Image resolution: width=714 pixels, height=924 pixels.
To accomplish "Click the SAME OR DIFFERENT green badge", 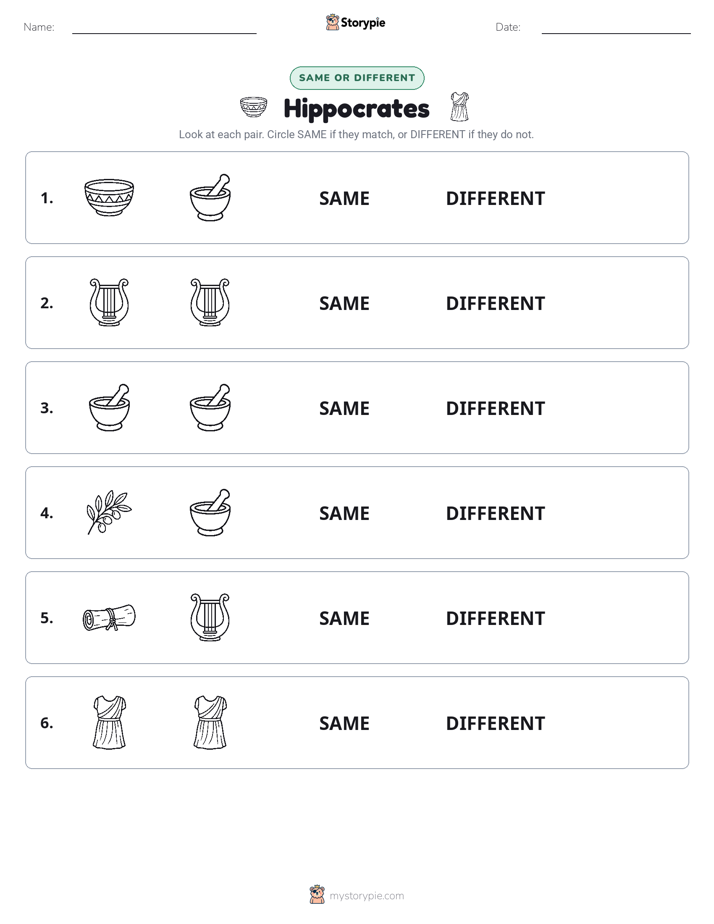I will coord(357,78).
